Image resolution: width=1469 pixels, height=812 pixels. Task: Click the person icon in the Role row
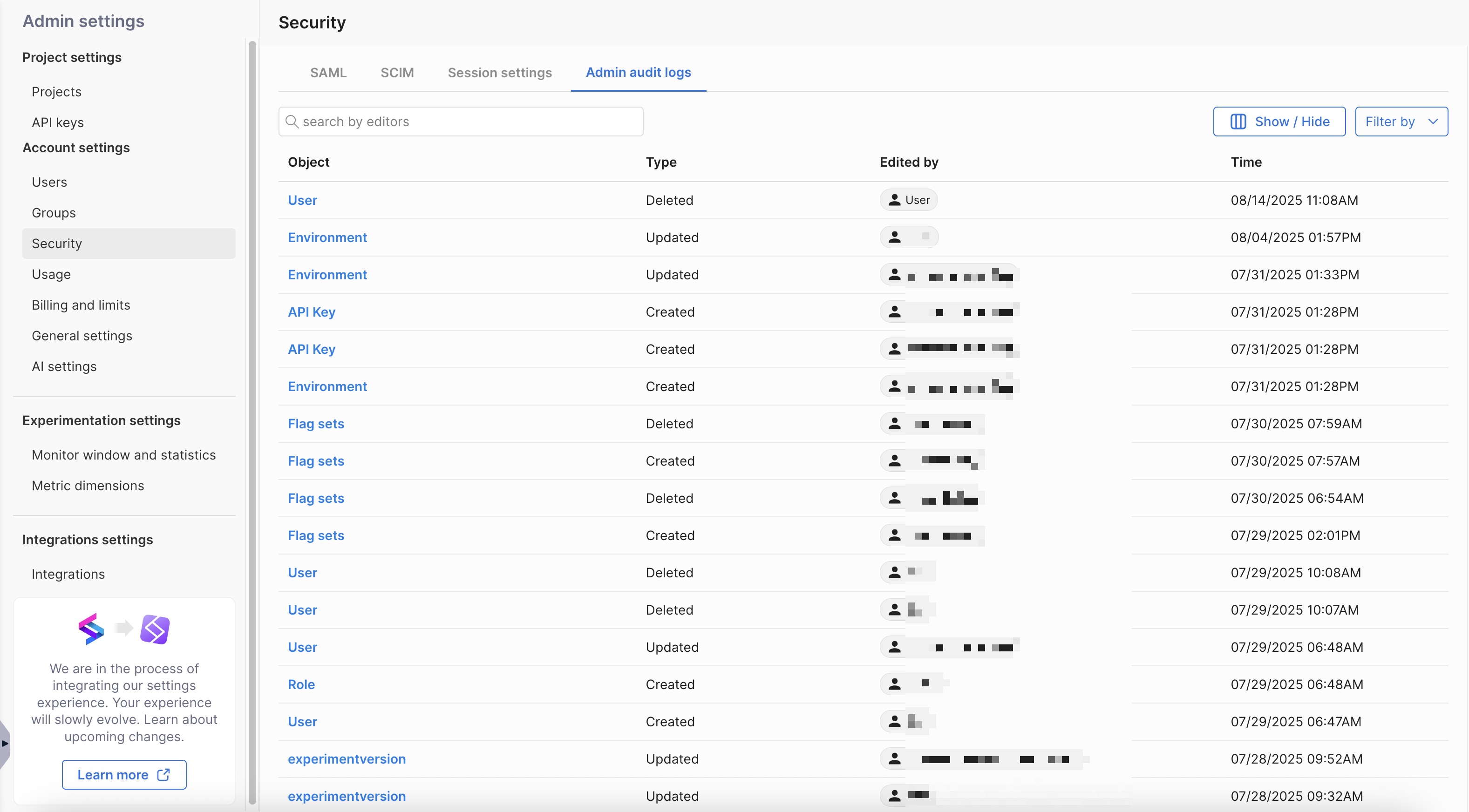pyautogui.click(x=895, y=683)
